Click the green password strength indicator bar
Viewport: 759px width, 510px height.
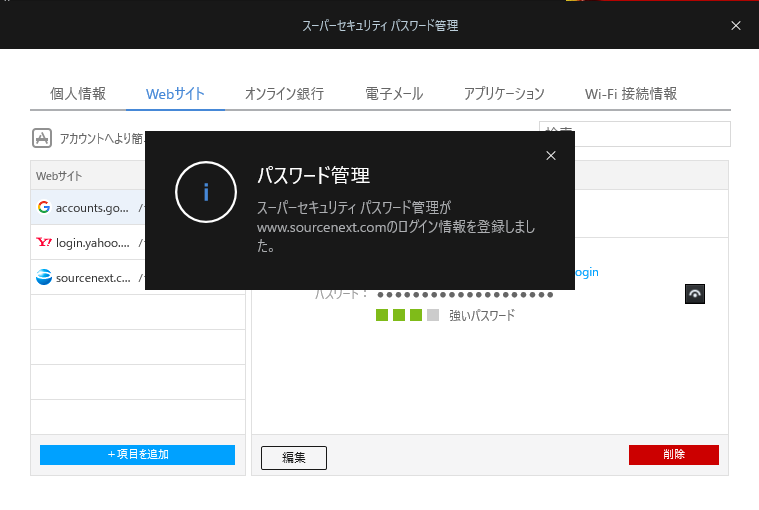[x=407, y=315]
